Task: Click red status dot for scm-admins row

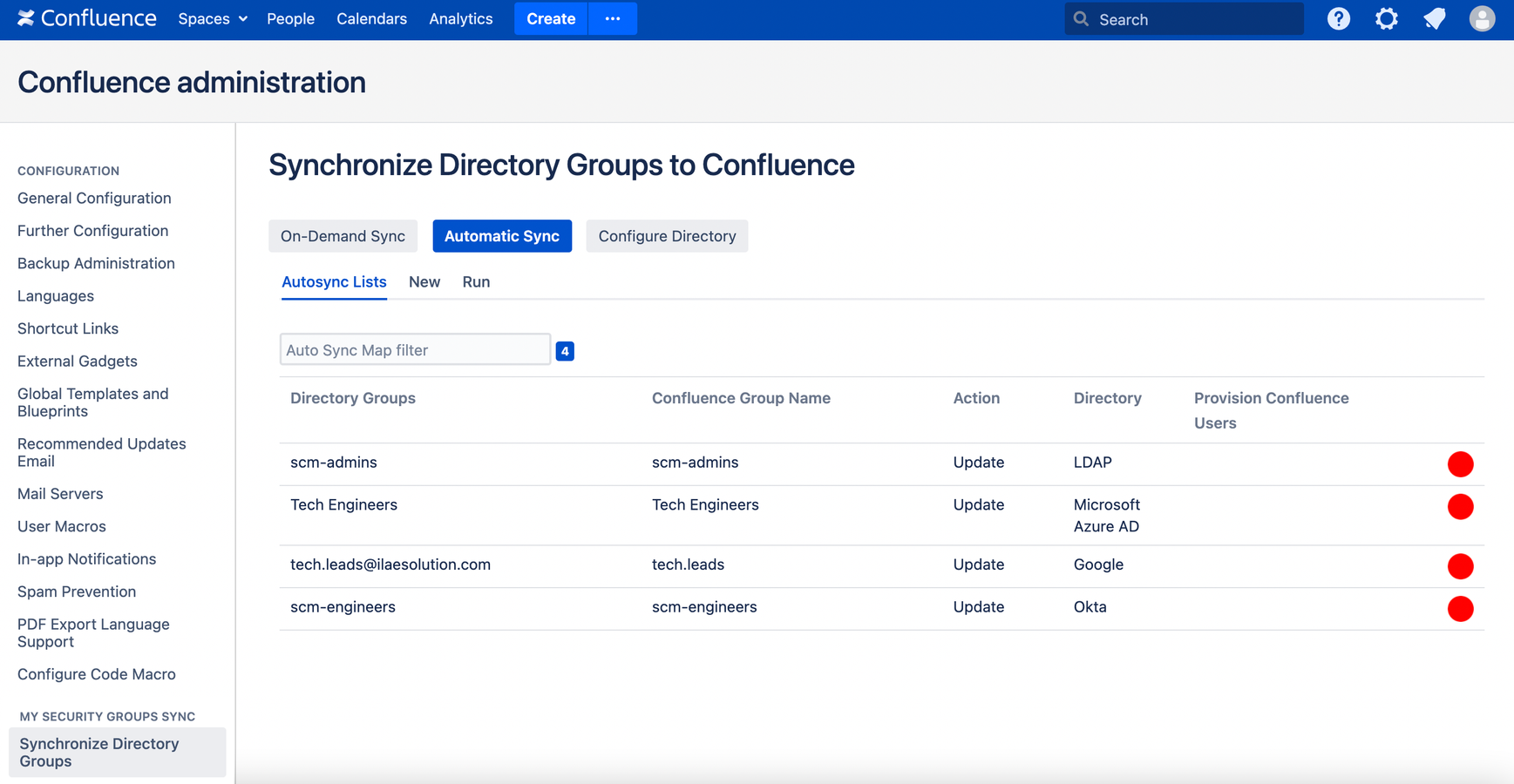Action: 1460,464
